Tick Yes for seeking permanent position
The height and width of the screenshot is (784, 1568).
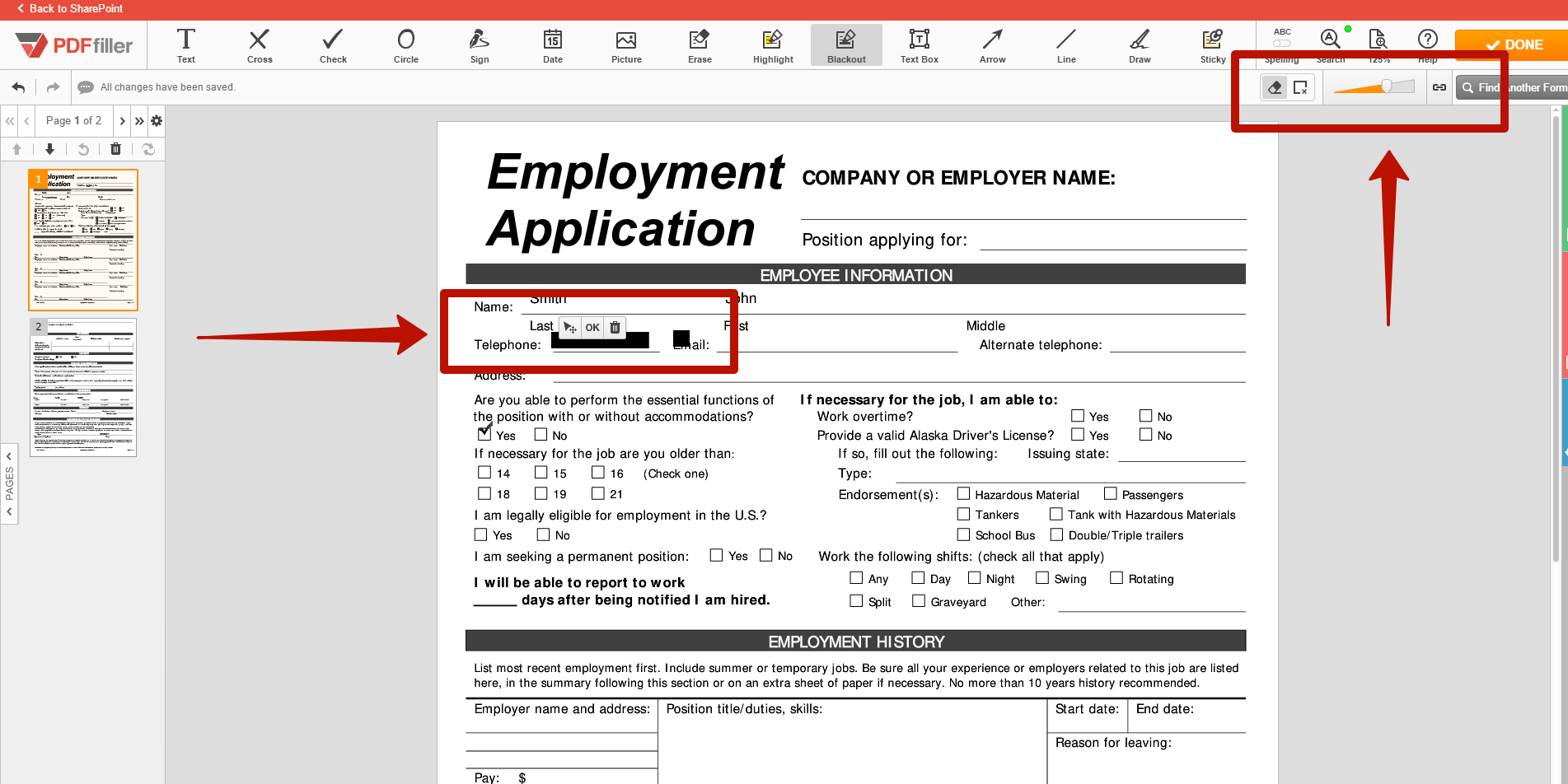(717, 555)
